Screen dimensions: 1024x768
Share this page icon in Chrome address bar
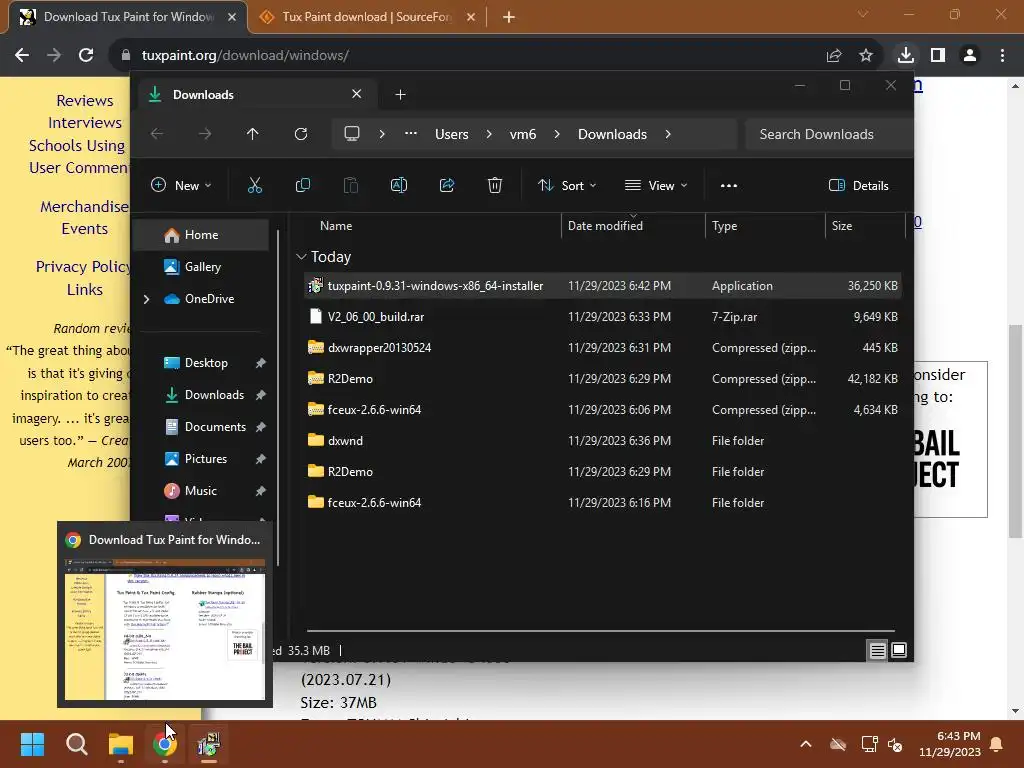coord(834,56)
